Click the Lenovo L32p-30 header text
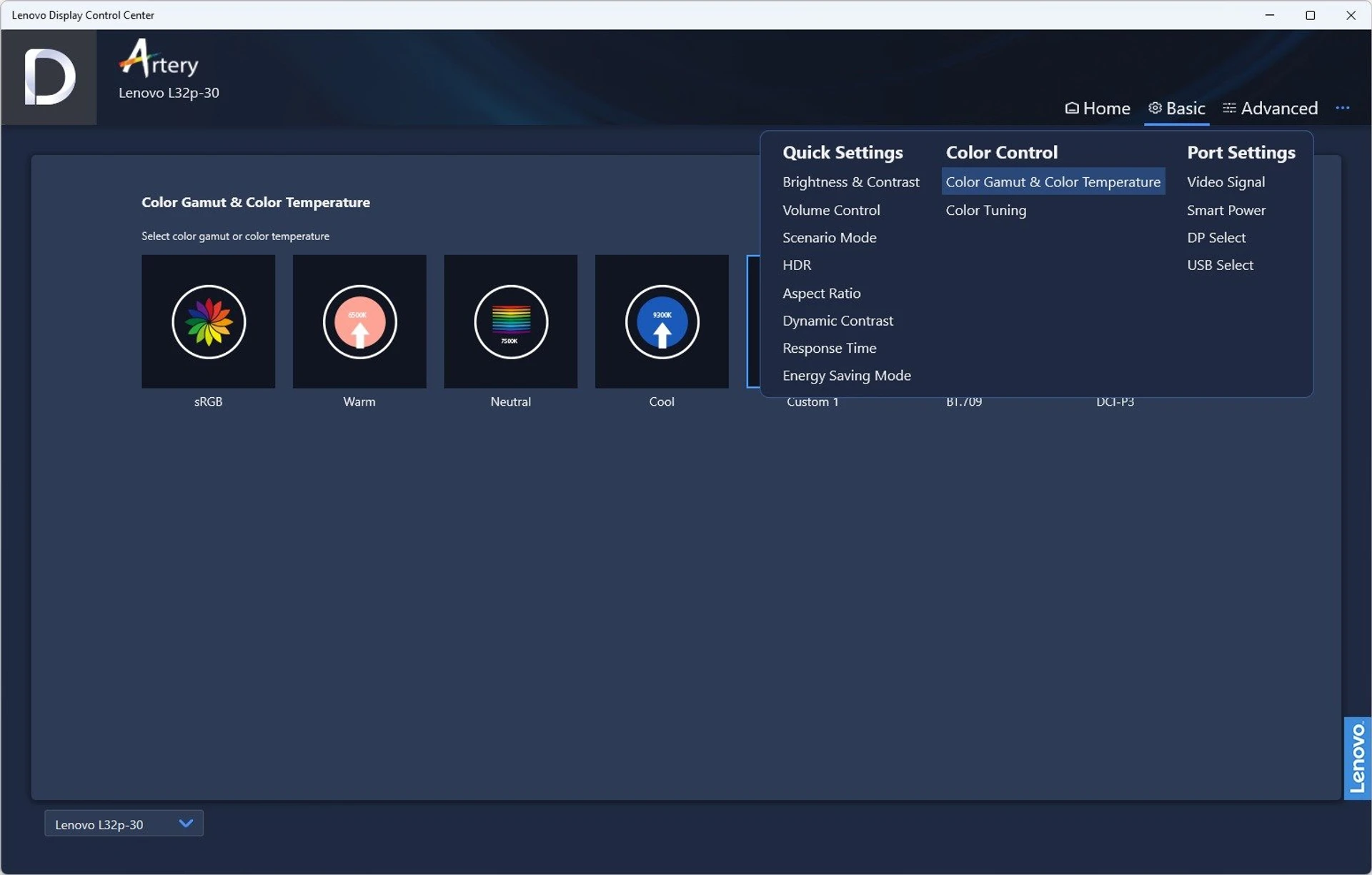This screenshot has height=875, width=1372. (x=169, y=93)
